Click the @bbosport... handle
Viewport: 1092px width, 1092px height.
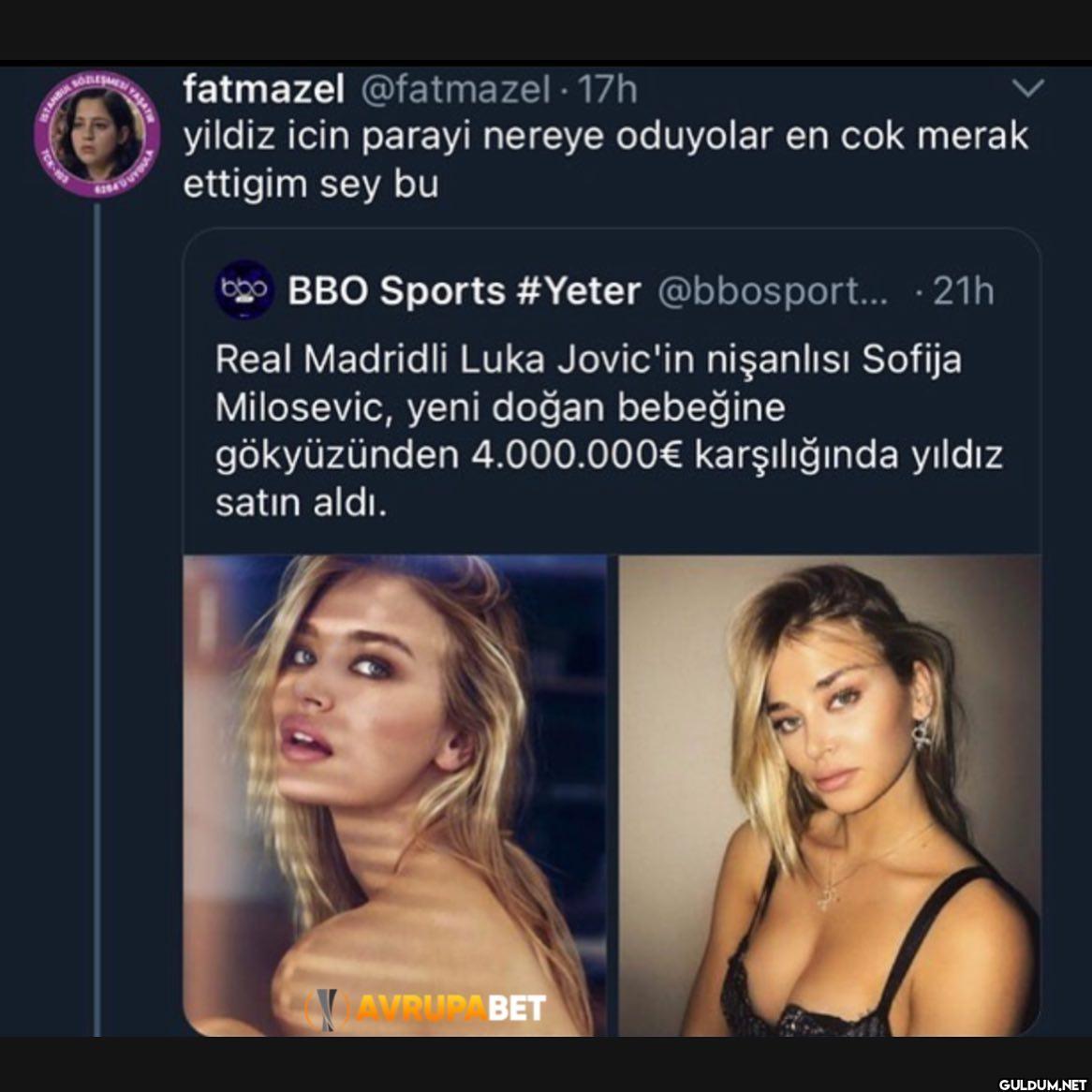pos(774,291)
